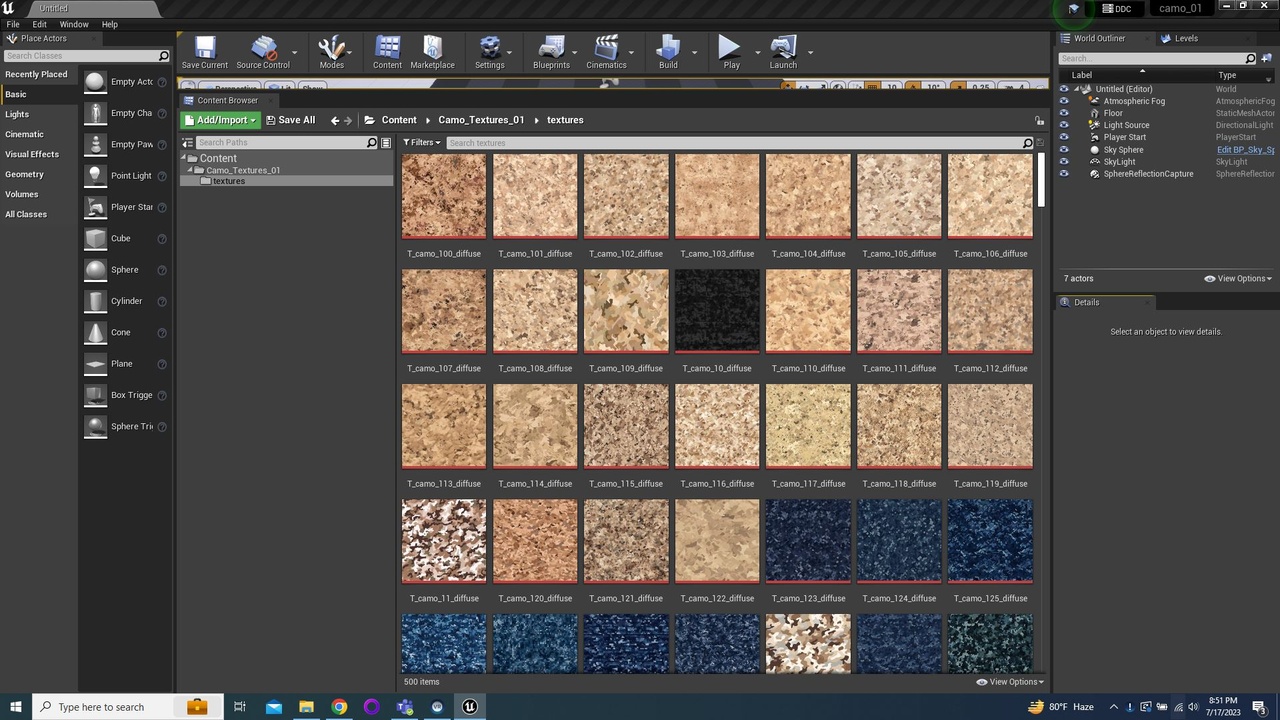Toggle visibility of Player Start actor
This screenshot has height=720, width=1280.
[1064, 137]
